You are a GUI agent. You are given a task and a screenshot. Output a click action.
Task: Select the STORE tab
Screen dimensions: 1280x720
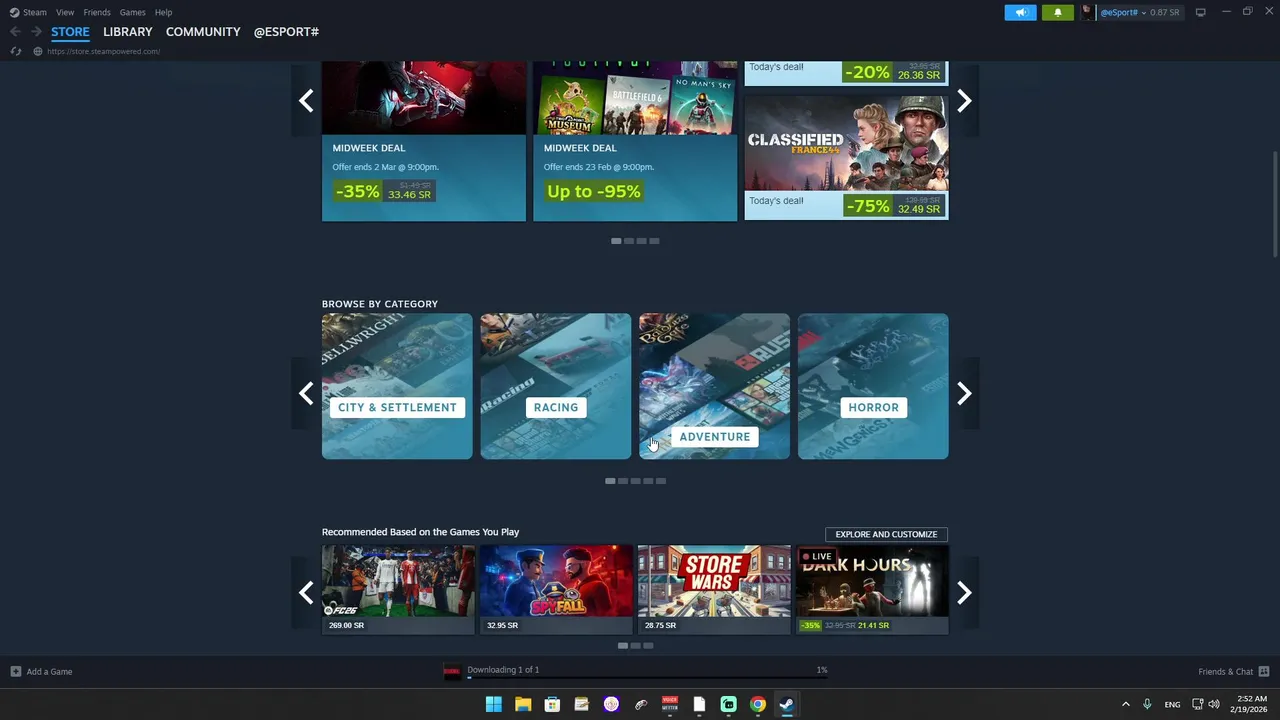pos(70,32)
